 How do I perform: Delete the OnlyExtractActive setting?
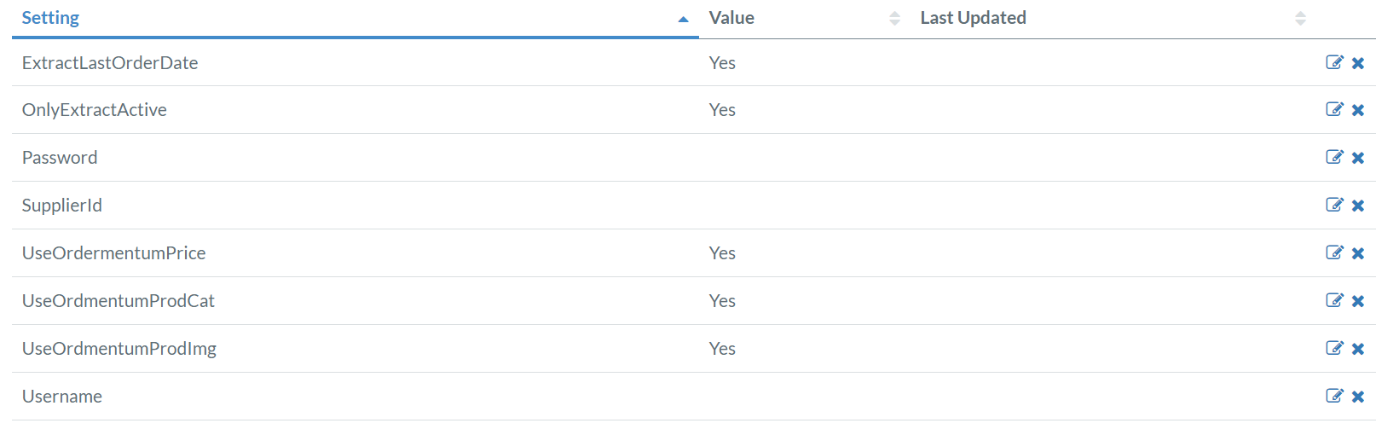coord(1358,111)
